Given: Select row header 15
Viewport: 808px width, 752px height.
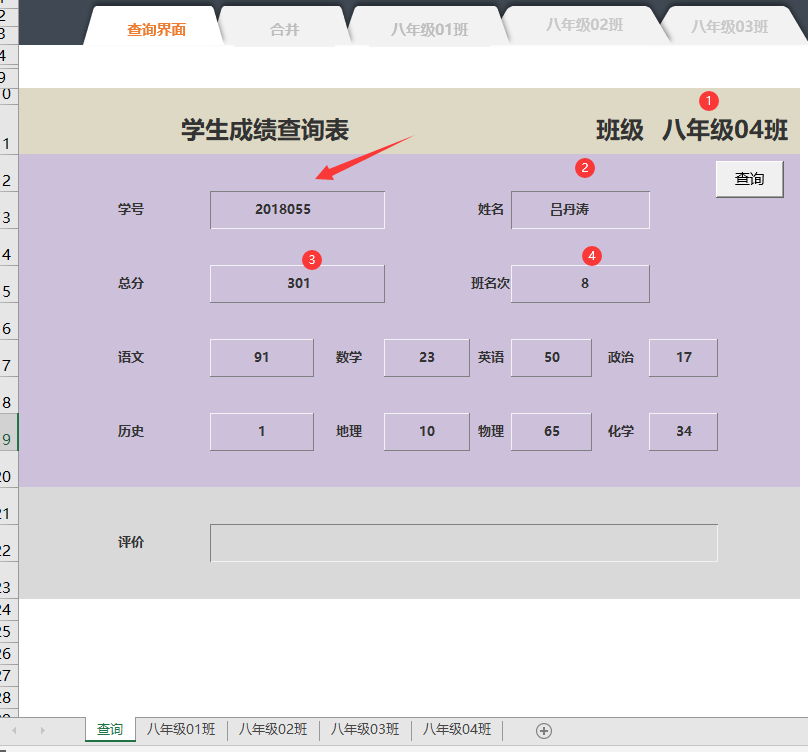Looking at the screenshot, I should tap(8, 285).
